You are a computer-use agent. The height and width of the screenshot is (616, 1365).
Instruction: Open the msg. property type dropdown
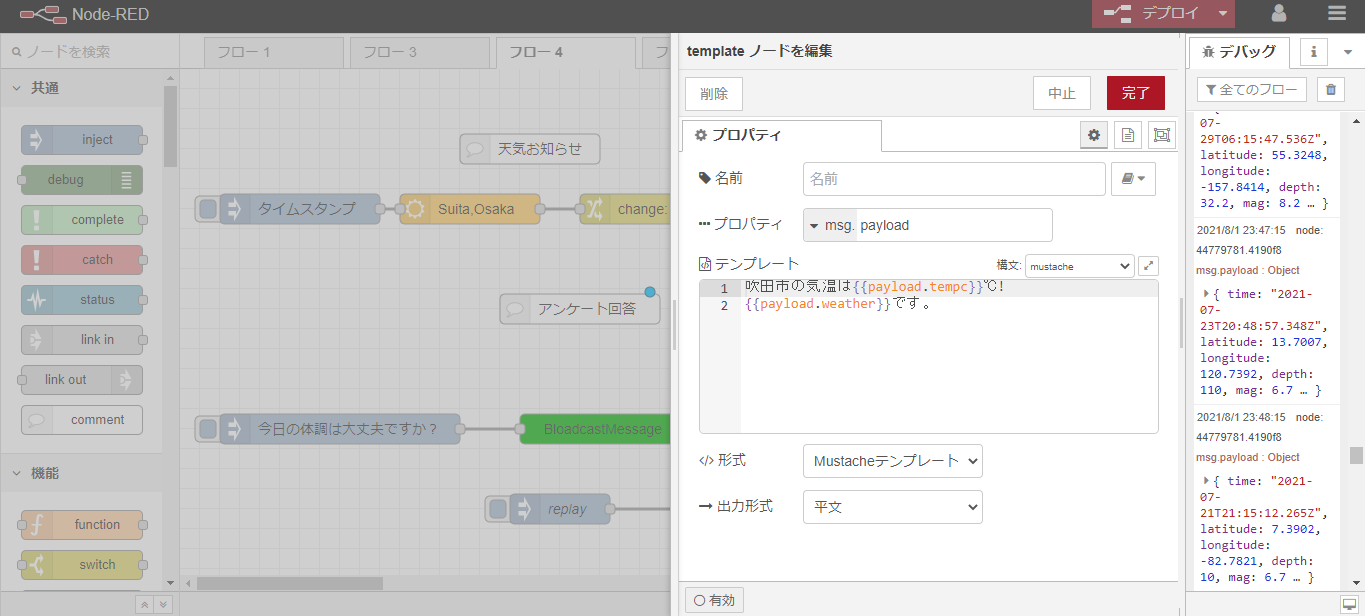point(830,225)
